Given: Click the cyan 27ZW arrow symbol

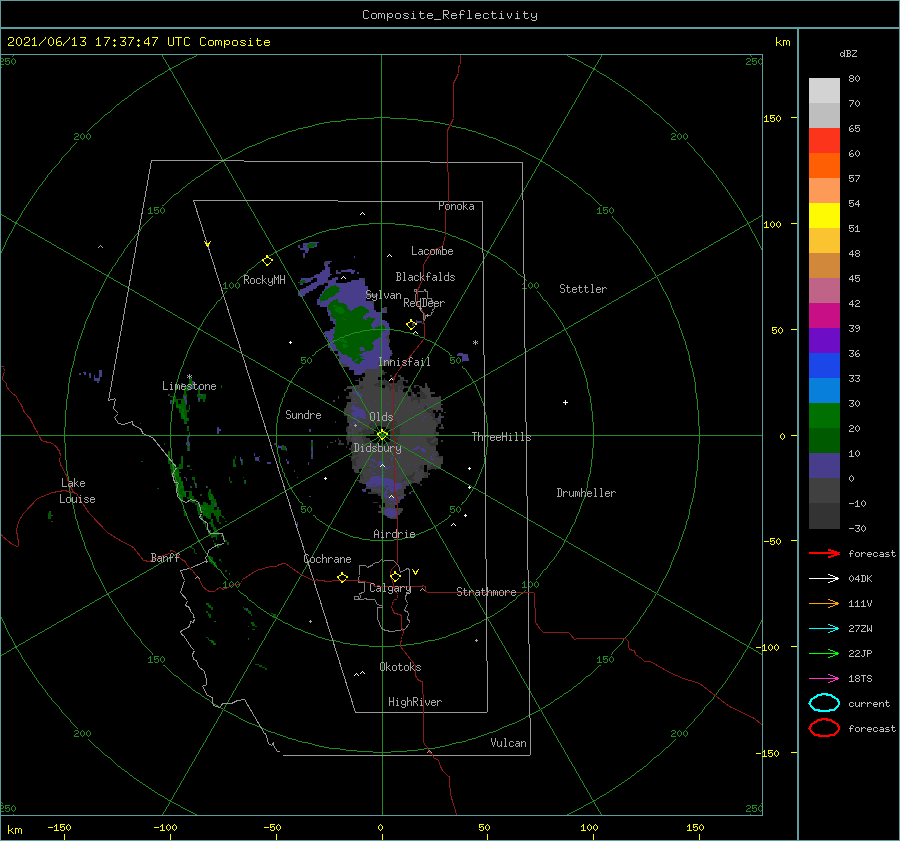Looking at the screenshot, I should (824, 629).
